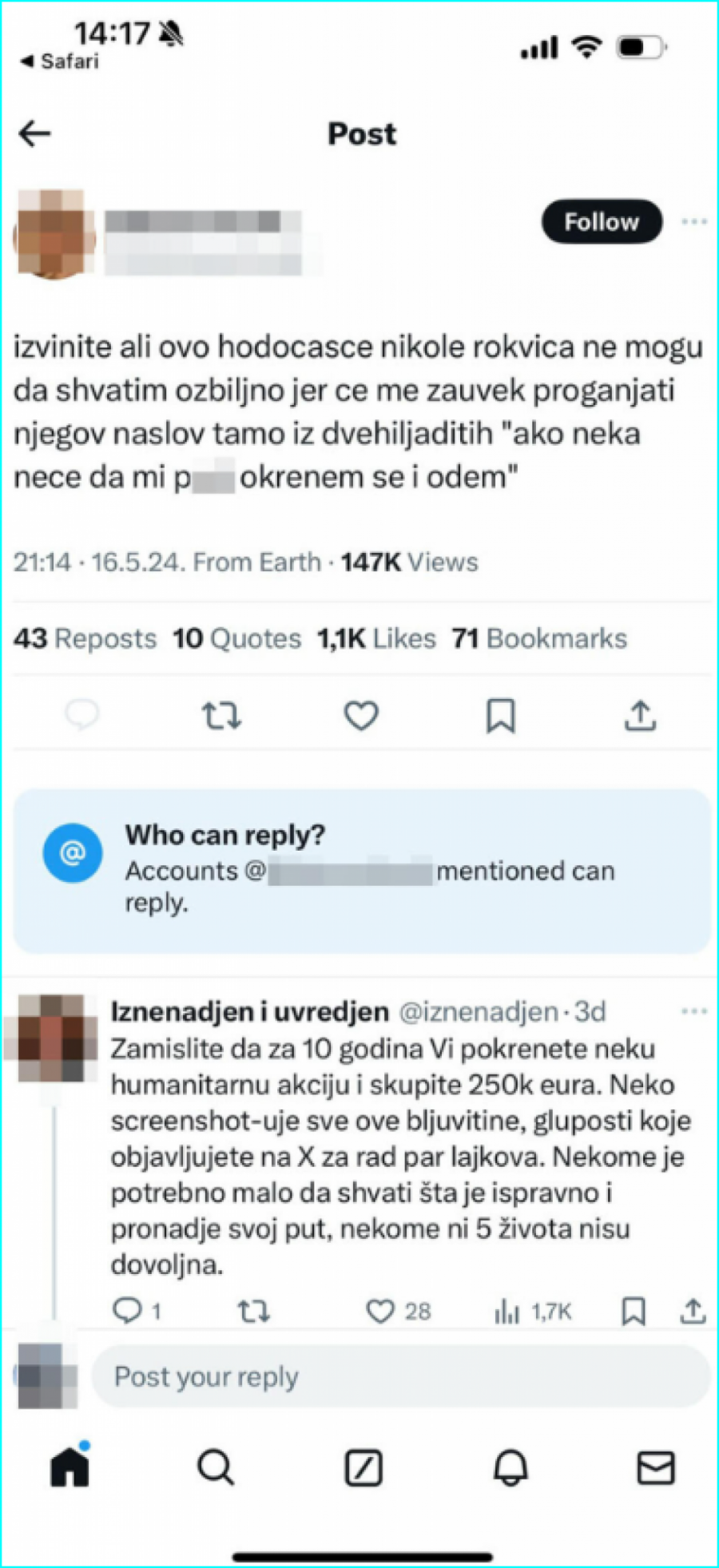Open the Search tab
Viewport: 719px width, 1568px height.
coord(216,1467)
